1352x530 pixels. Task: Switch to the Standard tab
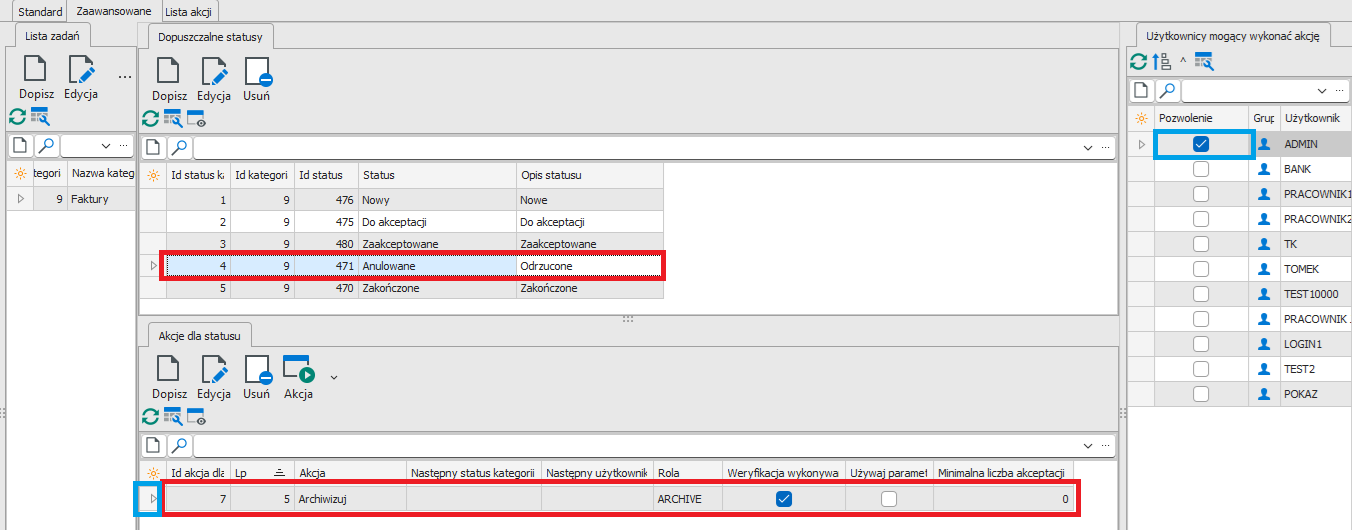point(40,11)
